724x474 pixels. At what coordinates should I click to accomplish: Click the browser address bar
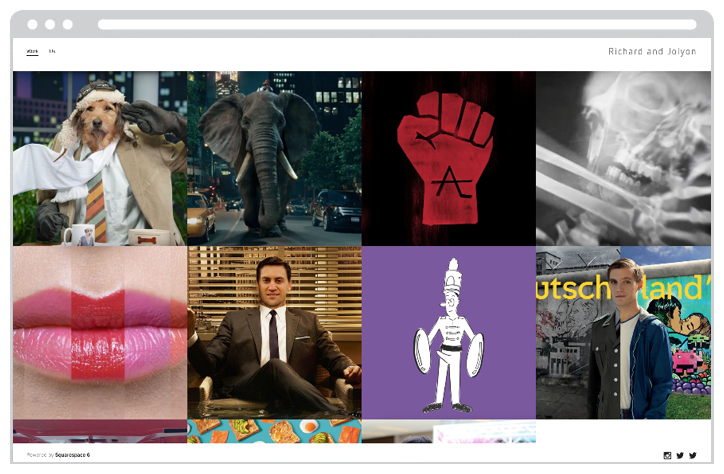click(397, 24)
